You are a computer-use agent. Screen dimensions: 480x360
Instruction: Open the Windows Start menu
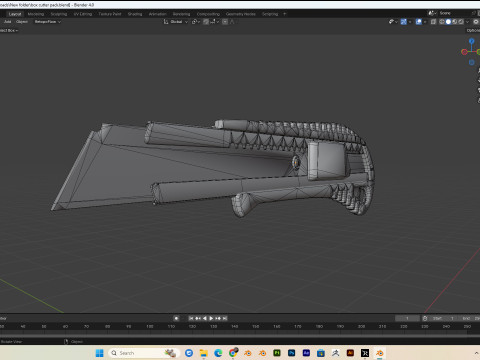pyautogui.click(x=99, y=353)
